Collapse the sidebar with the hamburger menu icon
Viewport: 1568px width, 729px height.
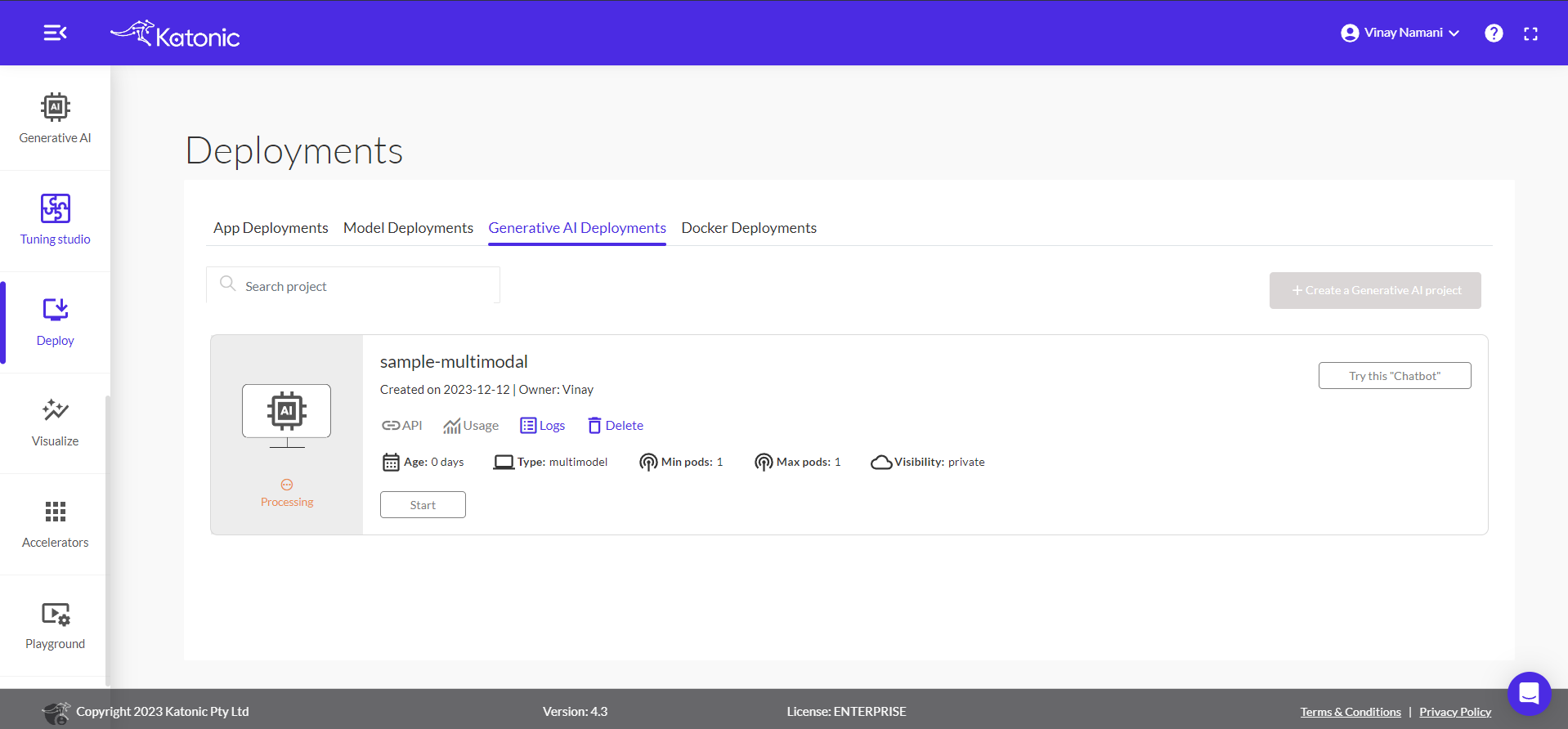[x=55, y=33]
